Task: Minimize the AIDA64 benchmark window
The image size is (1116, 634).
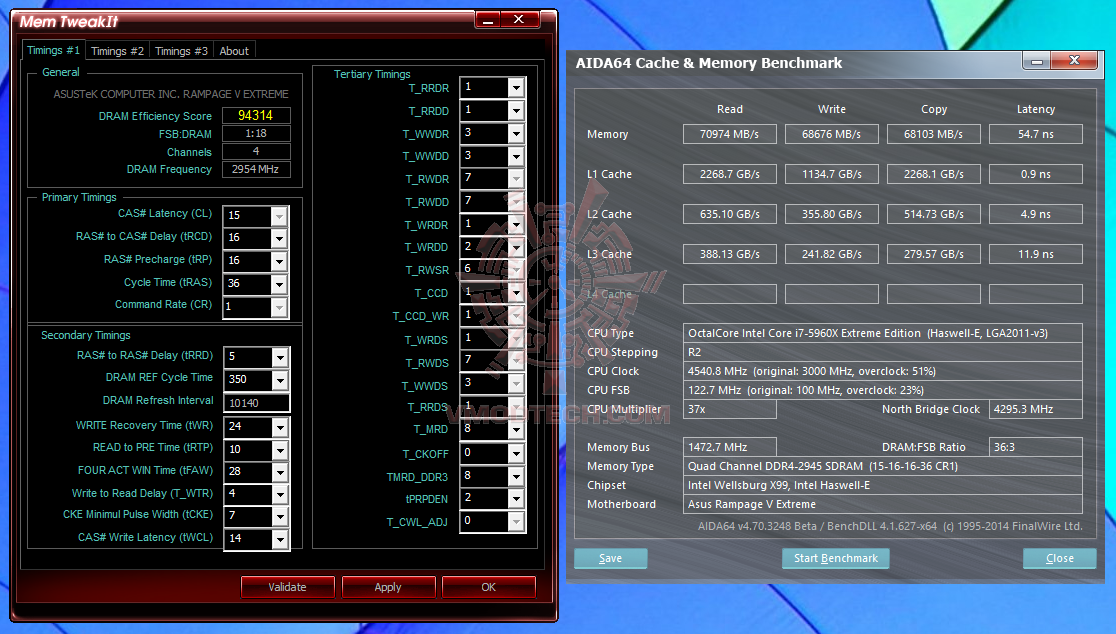Action: click(1037, 61)
